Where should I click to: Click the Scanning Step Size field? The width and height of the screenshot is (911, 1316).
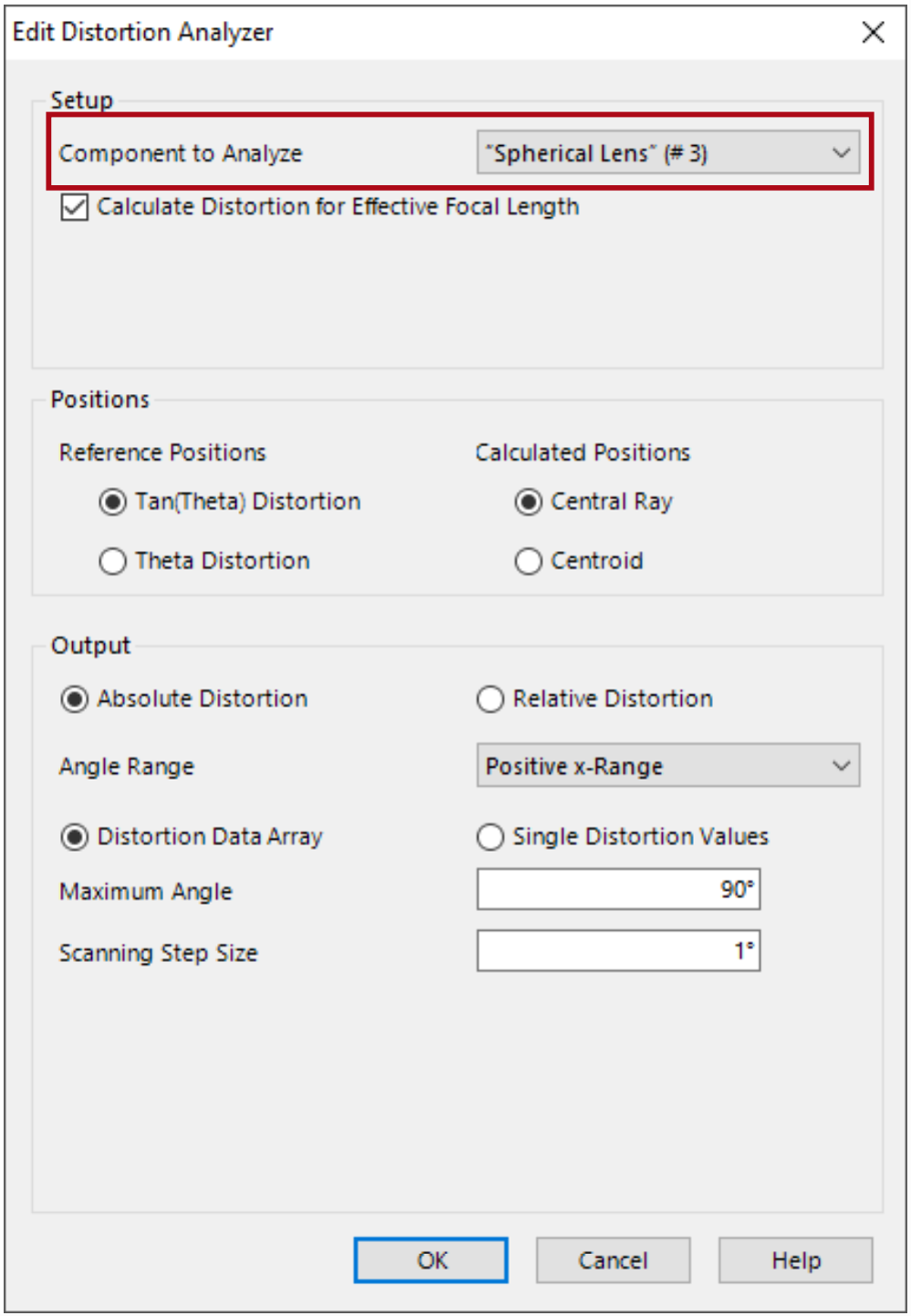tap(618, 951)
